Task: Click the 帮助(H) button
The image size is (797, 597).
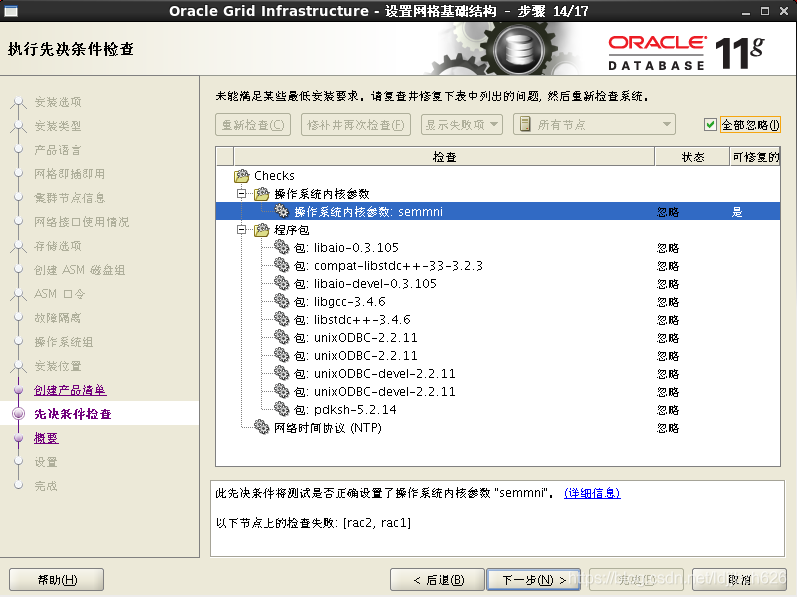Action: tap(56, 580)
